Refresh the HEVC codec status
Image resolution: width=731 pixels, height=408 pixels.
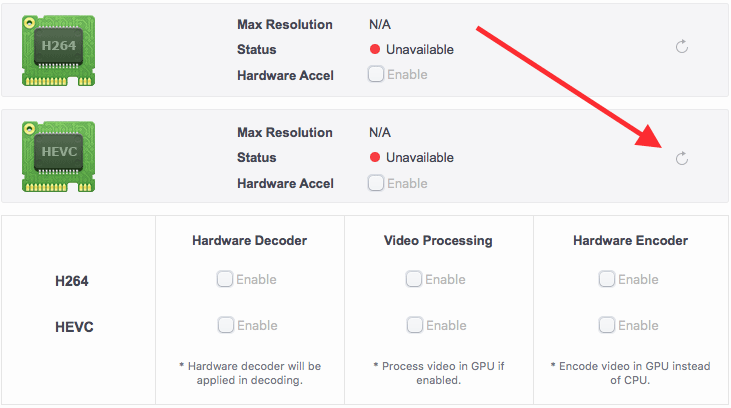pos(682,158)
